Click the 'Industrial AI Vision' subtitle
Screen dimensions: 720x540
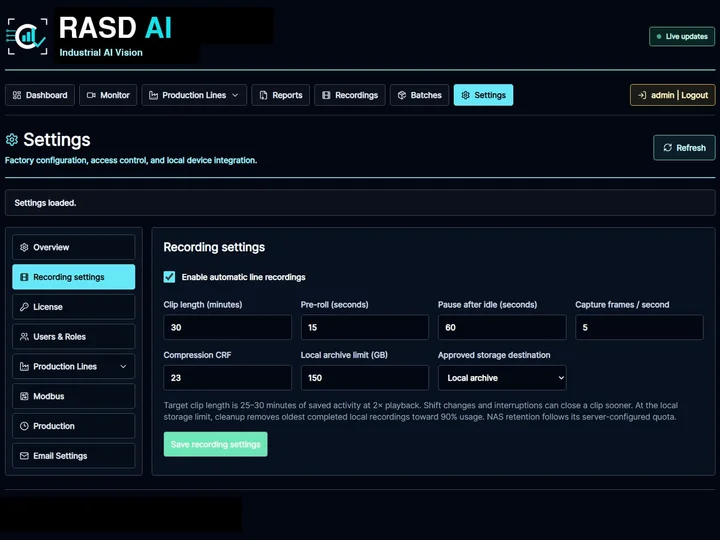click(x=101, y=52)
